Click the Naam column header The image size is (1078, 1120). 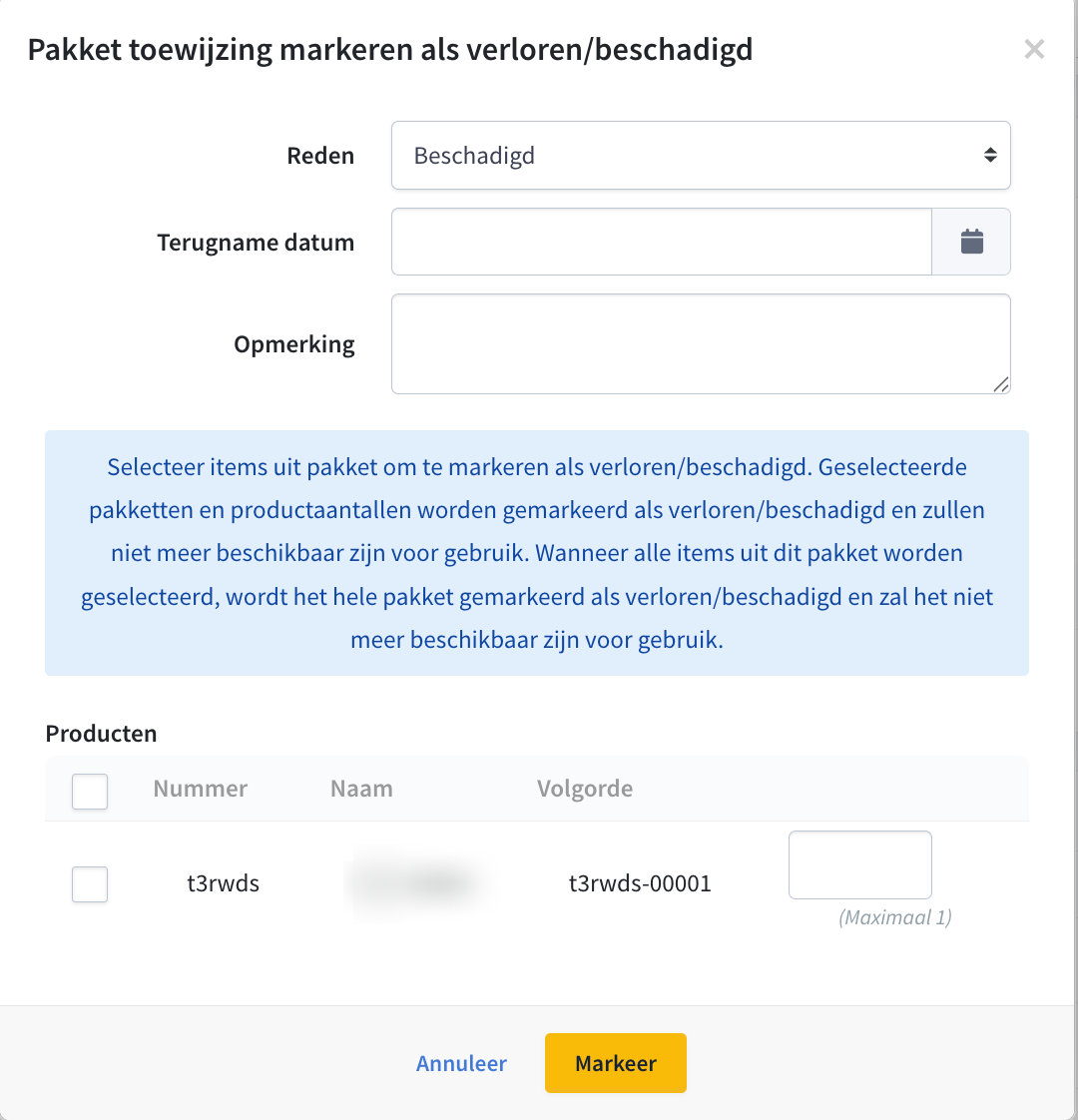pyautogui.click(x=361, y=789)
